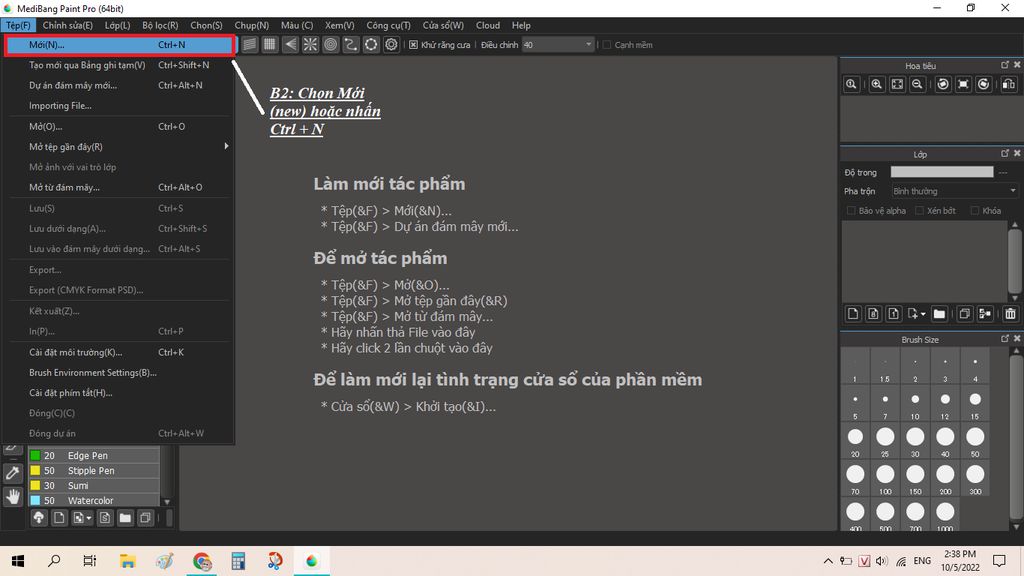Pick brush size 25 preset

885,441
